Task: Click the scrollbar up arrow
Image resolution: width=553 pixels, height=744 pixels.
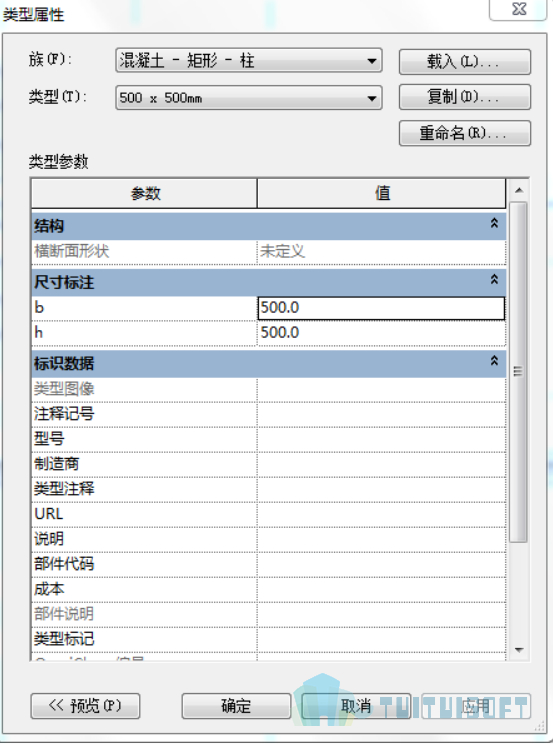Action: [519, 190]
